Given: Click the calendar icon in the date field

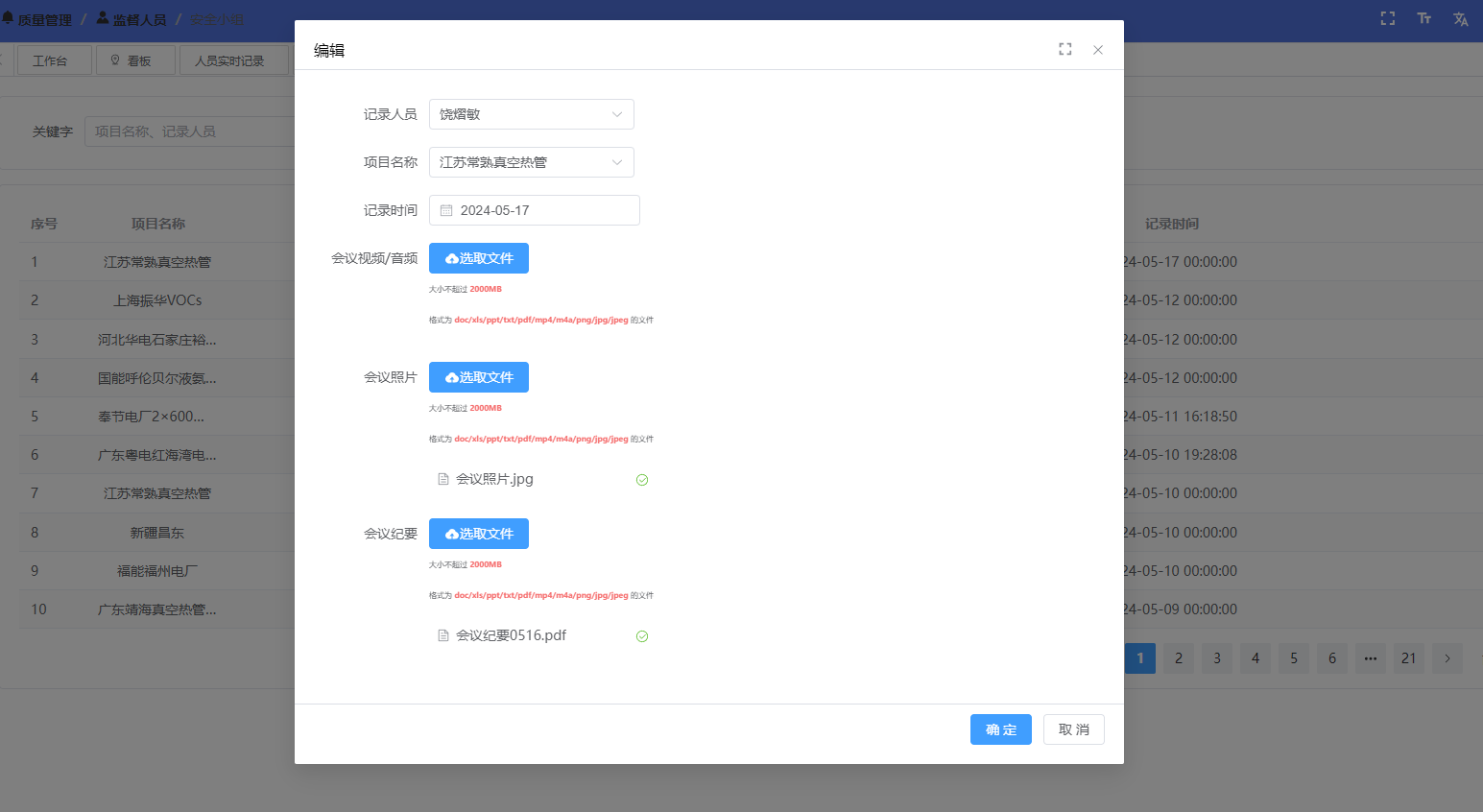Looking at the screenshot, I should tap(446, 210).
